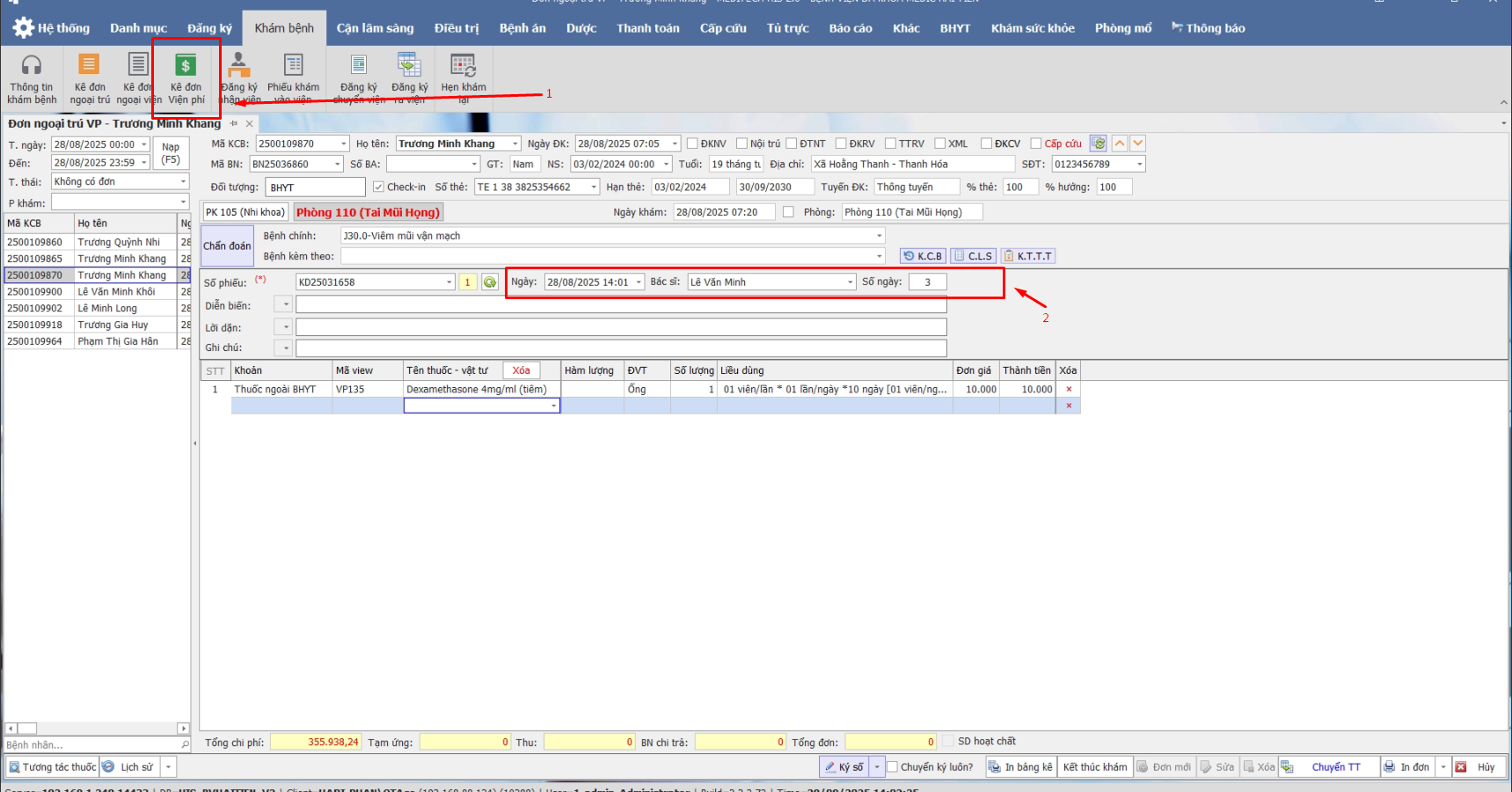Expand the Bác sĩ dropdown

[x=850, y=282]
